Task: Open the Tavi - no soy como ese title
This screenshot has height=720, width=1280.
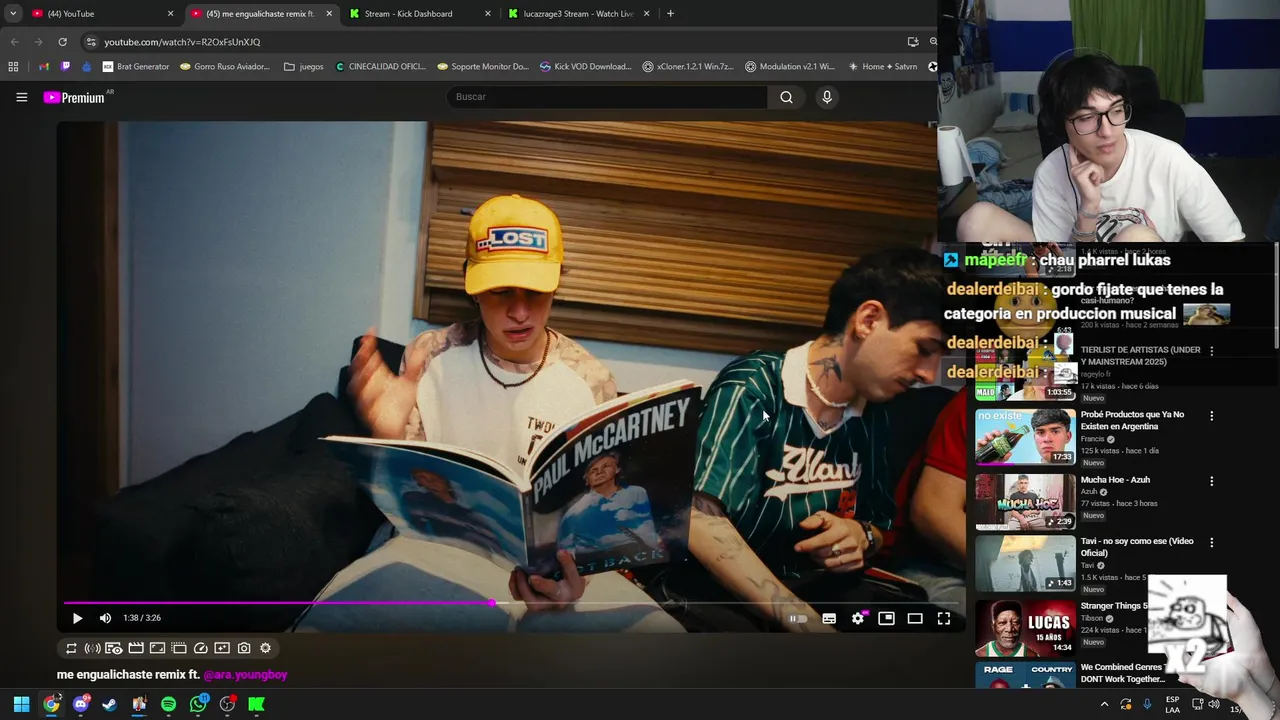Action: [x=1137, y=547]
